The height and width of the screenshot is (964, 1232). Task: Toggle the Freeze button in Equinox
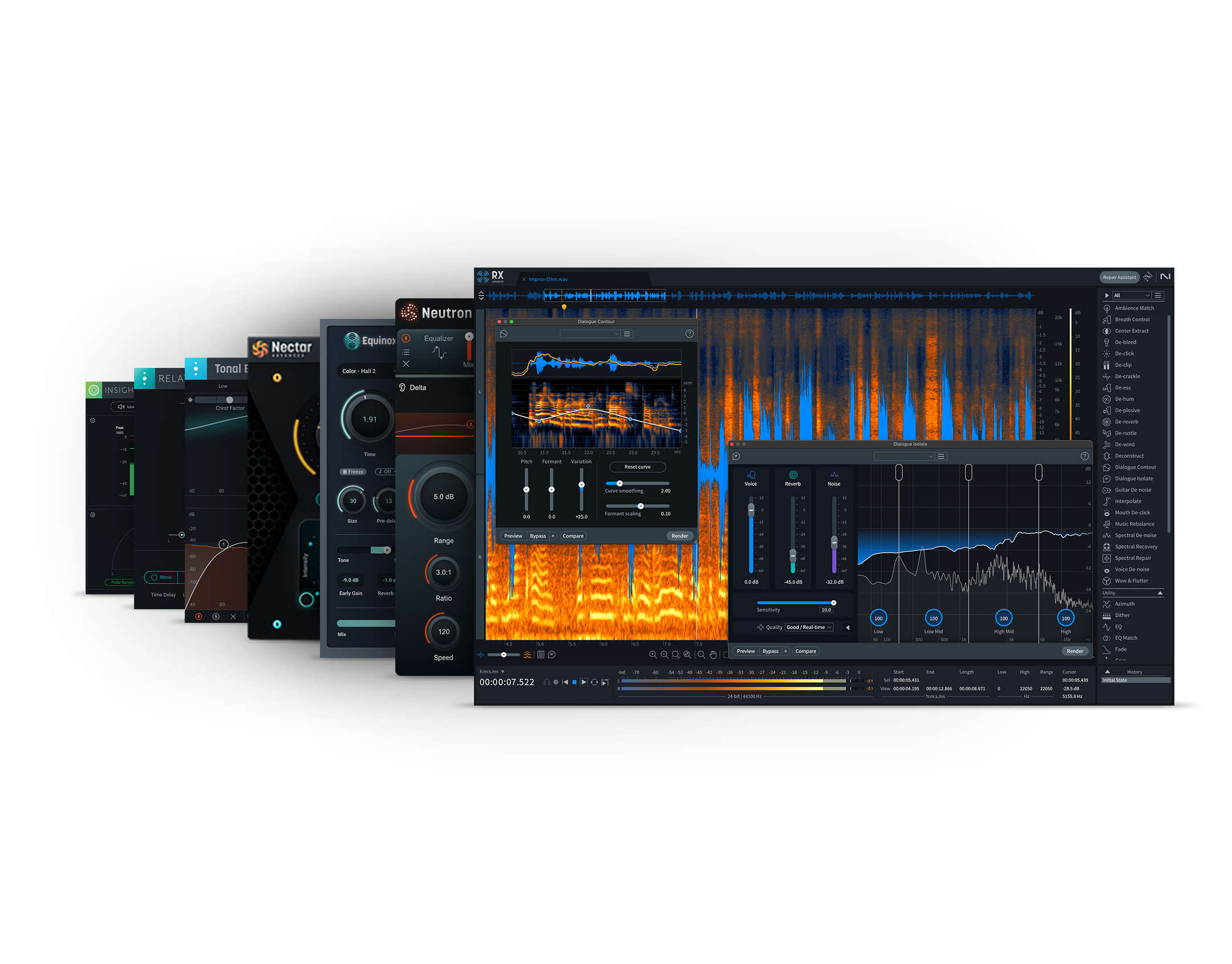coord(353,472)
